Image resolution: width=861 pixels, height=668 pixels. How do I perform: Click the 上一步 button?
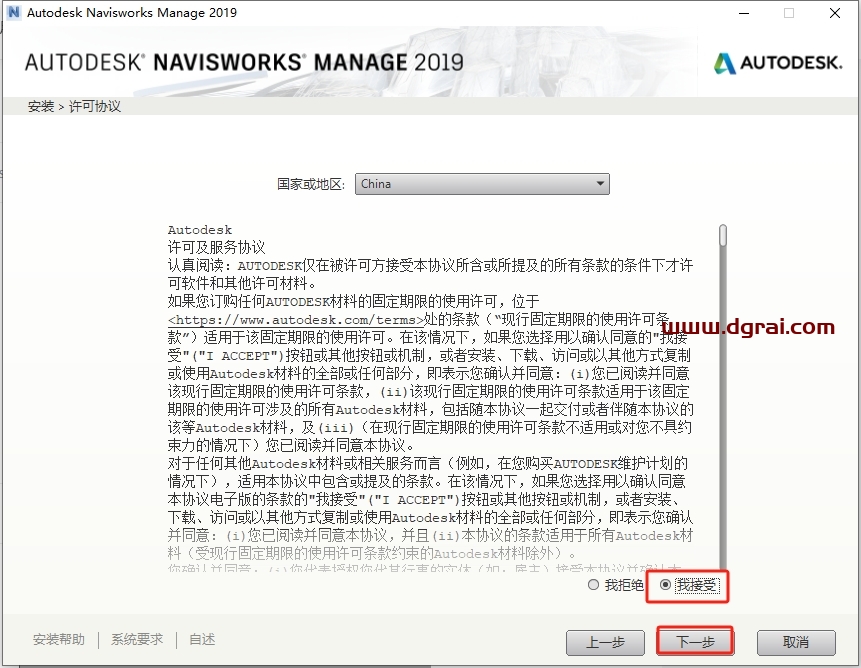click(605, 642)
